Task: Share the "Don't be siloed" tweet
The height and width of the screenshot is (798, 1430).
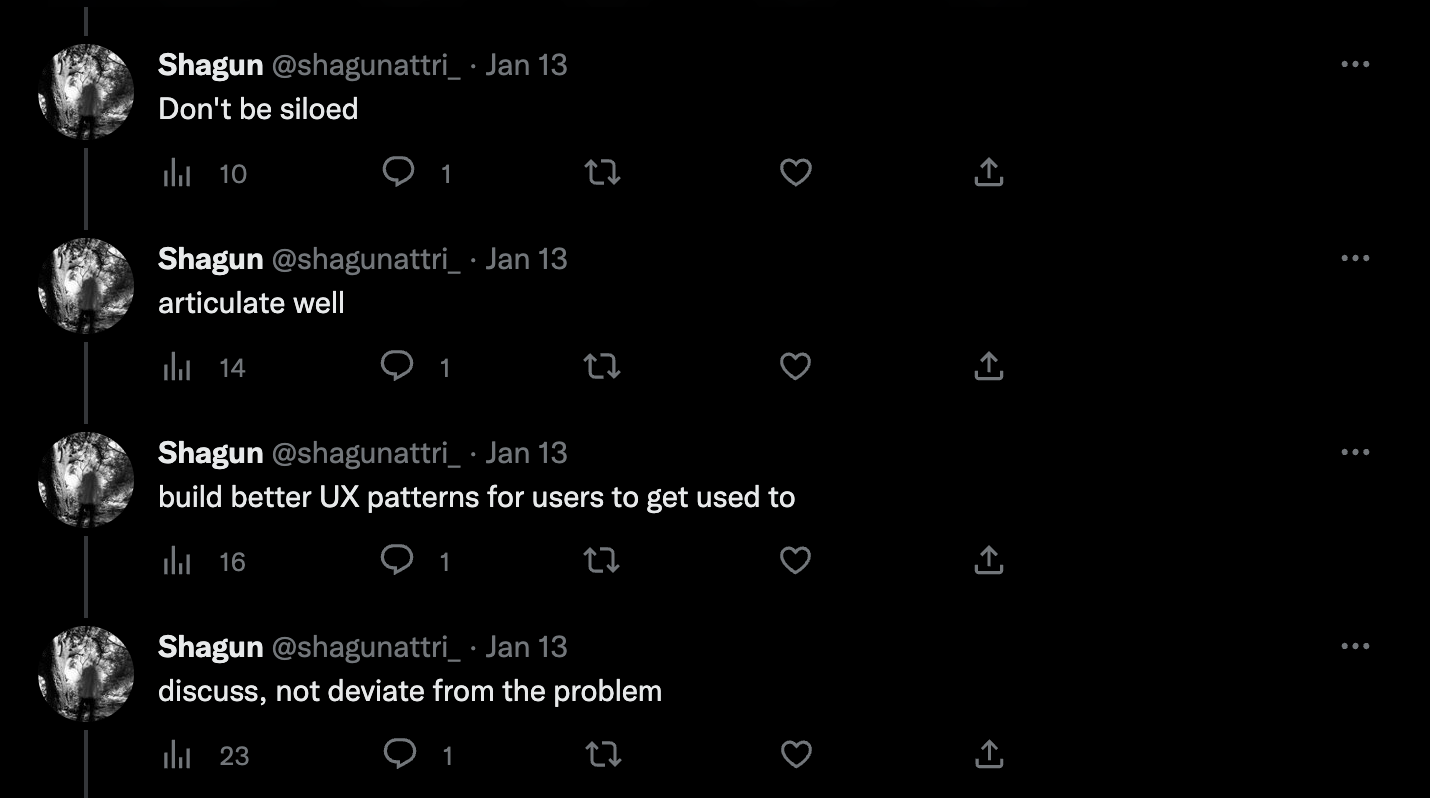Action: pos(989,173)
